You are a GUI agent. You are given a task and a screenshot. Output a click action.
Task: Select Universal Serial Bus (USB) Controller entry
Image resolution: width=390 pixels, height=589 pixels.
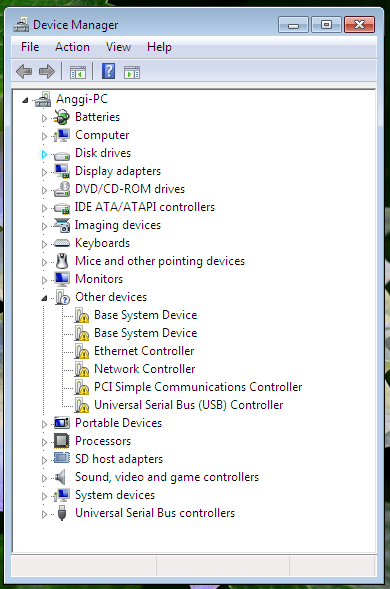click(x=189, y=405)
